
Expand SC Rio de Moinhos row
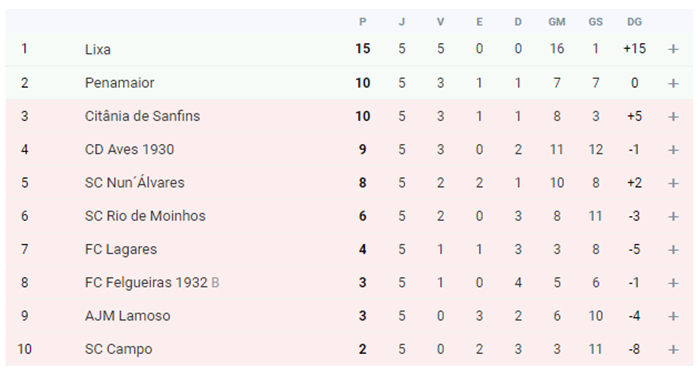click(673, 217)
